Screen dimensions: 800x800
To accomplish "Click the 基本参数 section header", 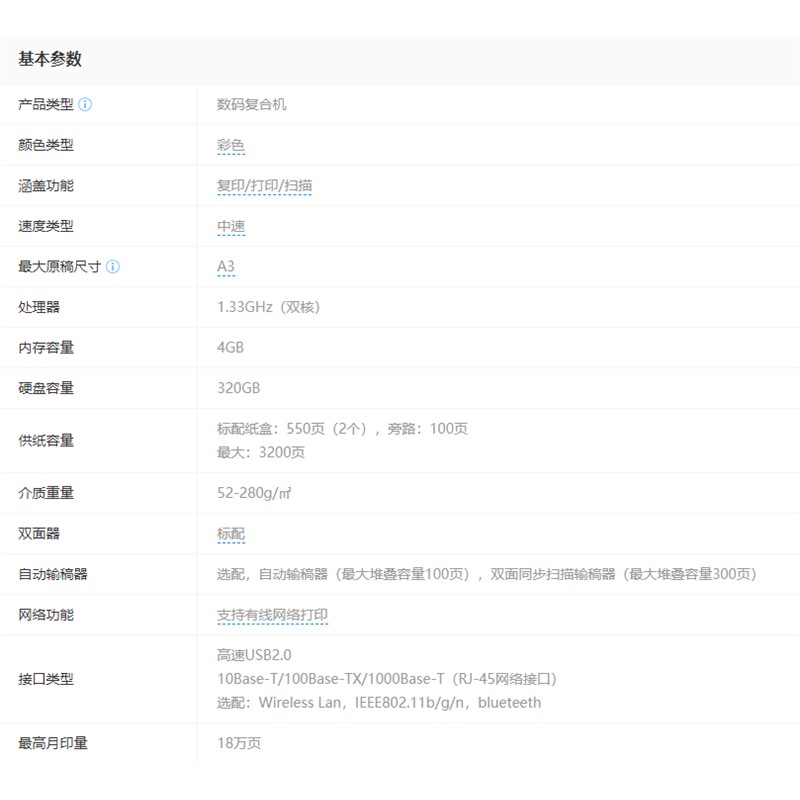I will click(50, 59).
